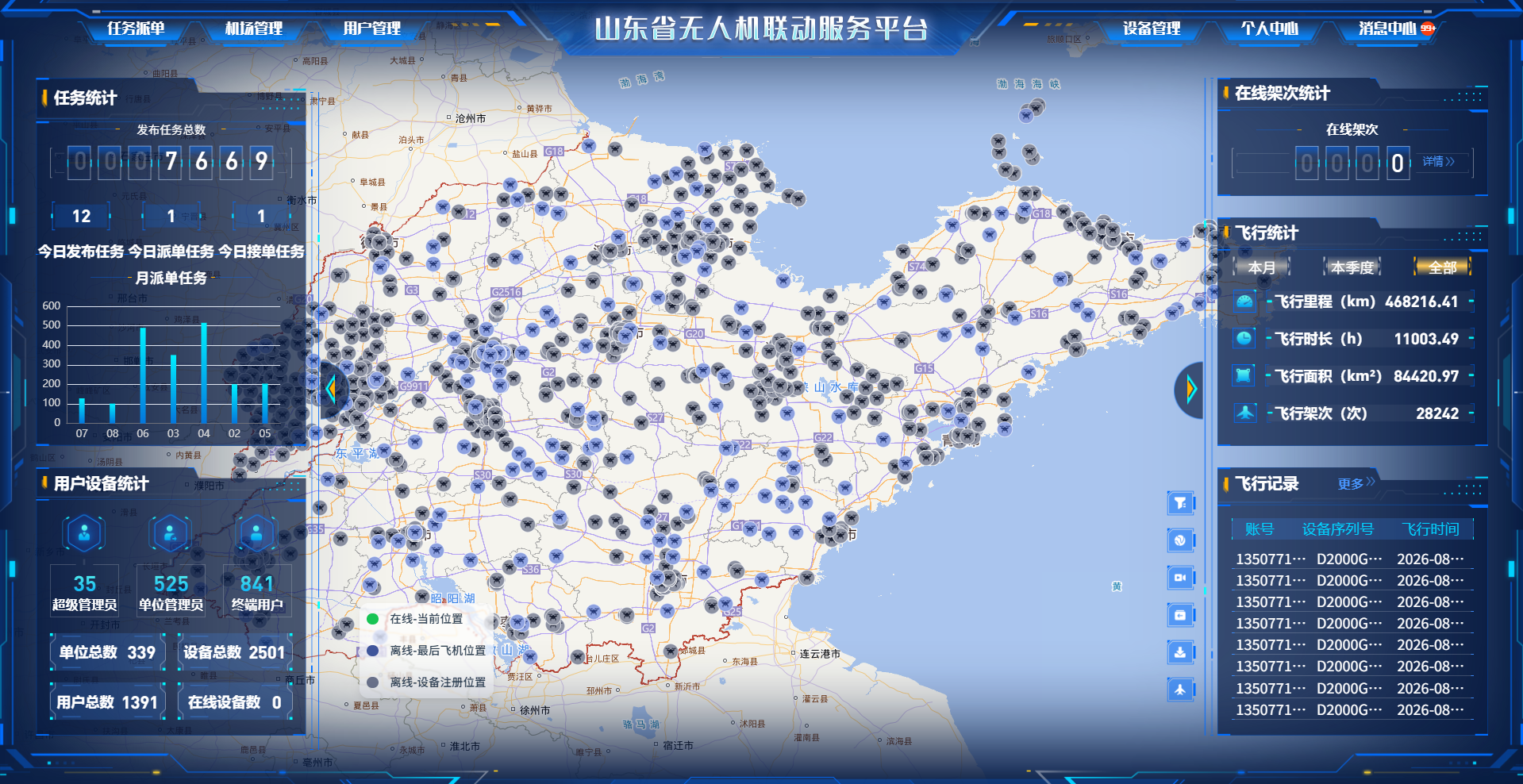Click the gray 离线-设备注册位置 legend dot
Screen dimensions: 1523x784
[x=372, y=682]
